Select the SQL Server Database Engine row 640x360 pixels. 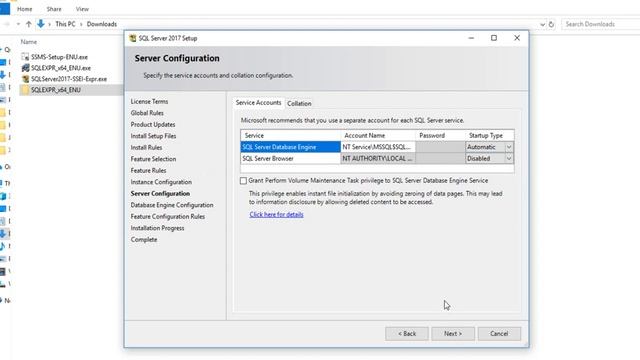[x=290, y=147]
